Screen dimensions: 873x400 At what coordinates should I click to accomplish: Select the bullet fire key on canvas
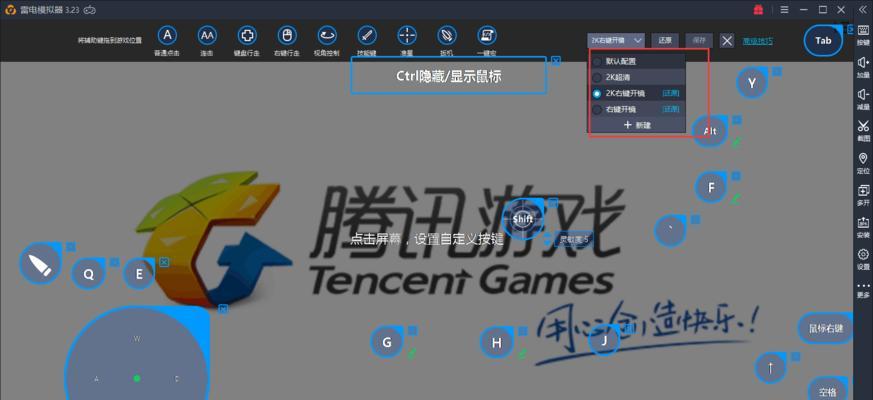[x=41, y=264]
